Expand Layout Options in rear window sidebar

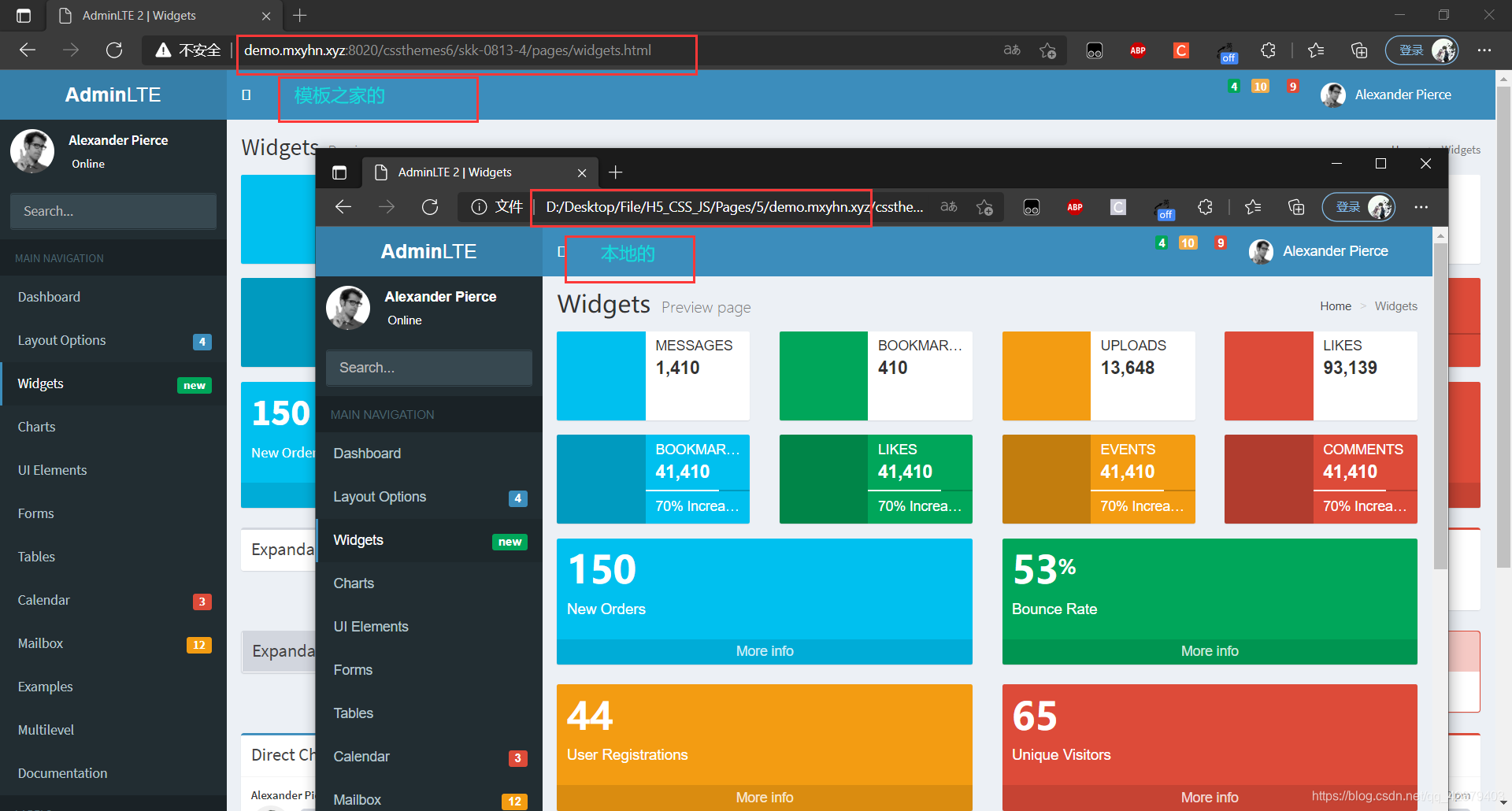(113, 340)
